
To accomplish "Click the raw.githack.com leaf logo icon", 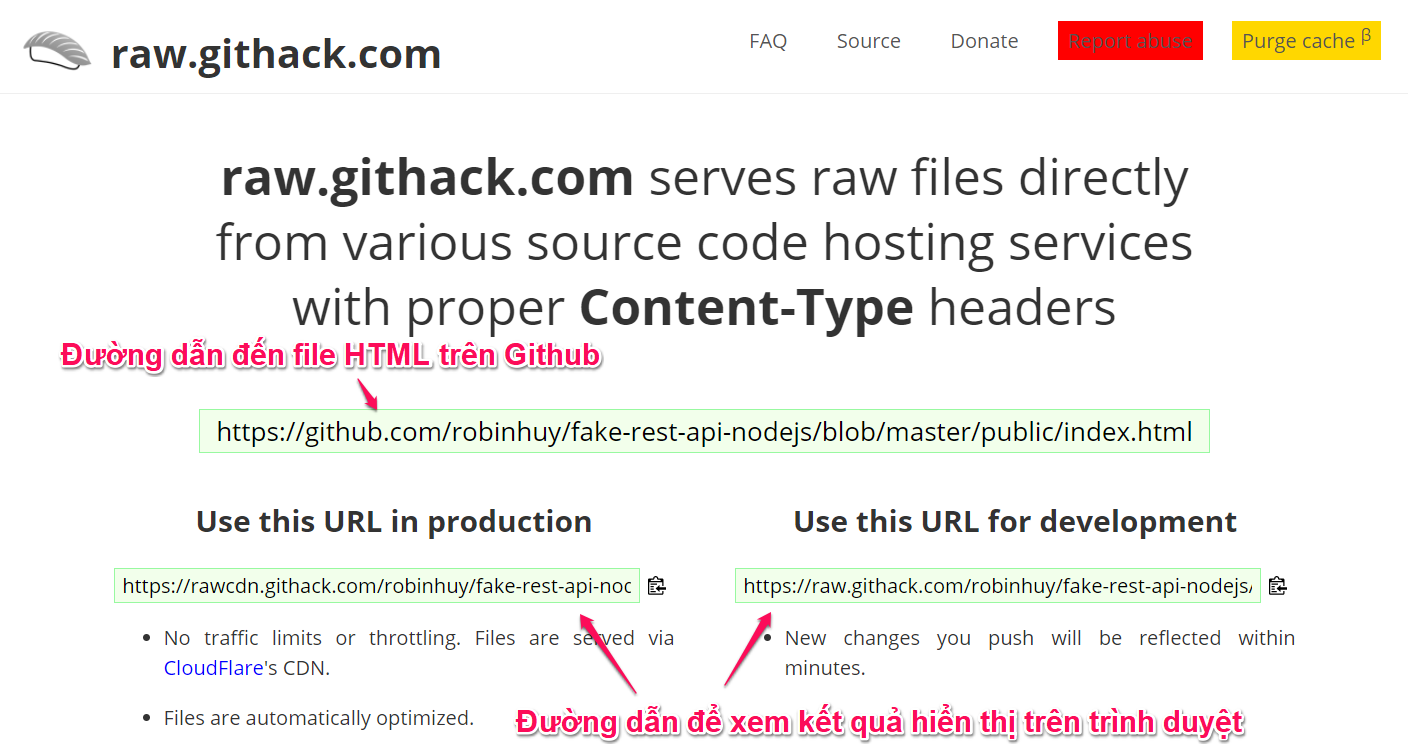I will click(x=57, y=50).
